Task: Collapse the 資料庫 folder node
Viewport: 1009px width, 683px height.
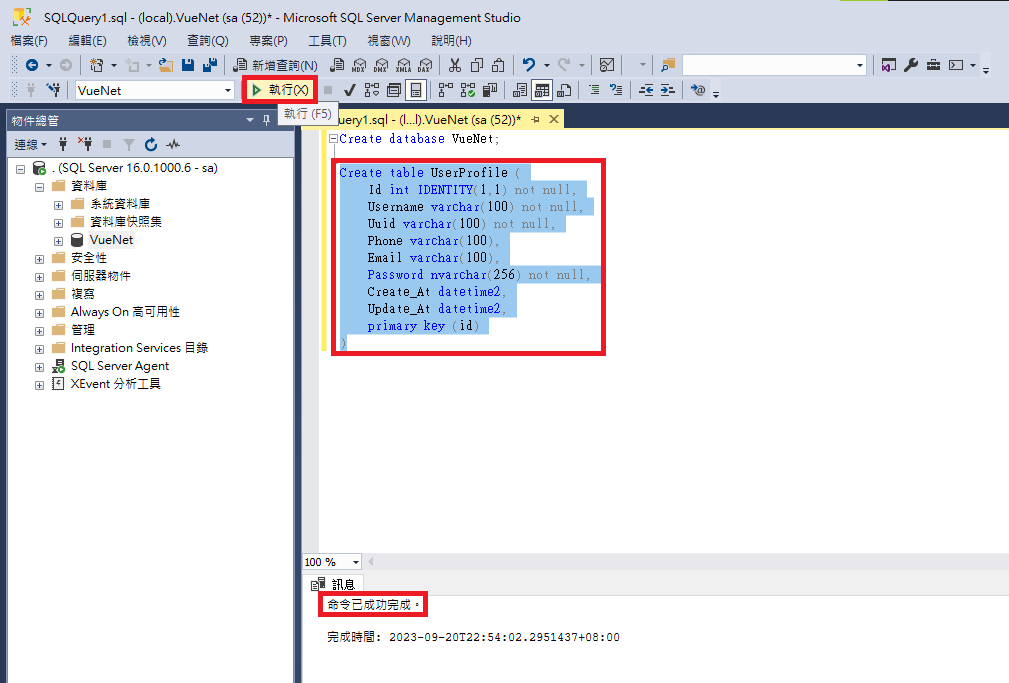Action: pos(39,187)
